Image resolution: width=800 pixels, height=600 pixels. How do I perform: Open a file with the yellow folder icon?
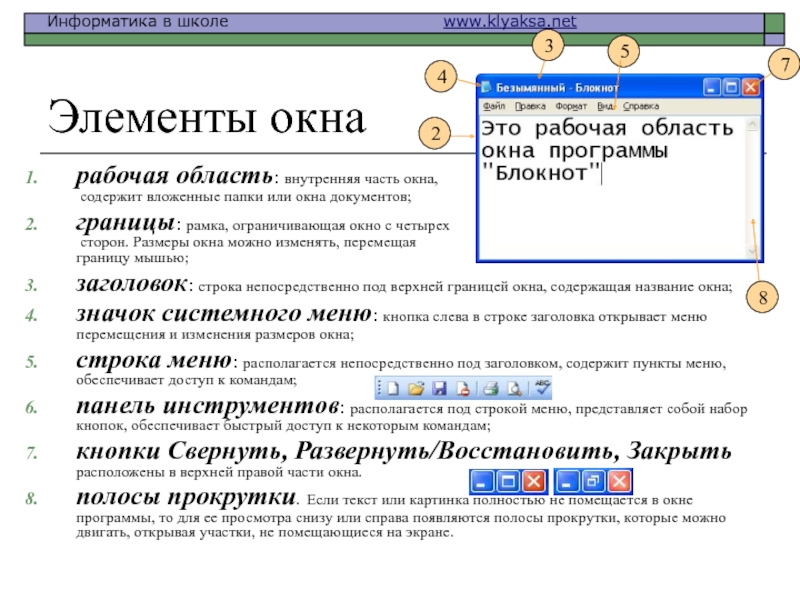(x=415, y=387)
